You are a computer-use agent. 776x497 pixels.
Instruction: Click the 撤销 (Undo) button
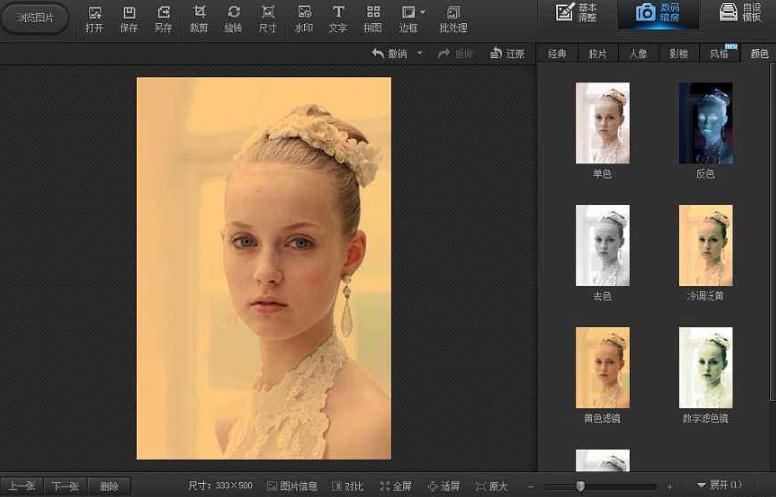pyautogui.click(x=390, y=53)
